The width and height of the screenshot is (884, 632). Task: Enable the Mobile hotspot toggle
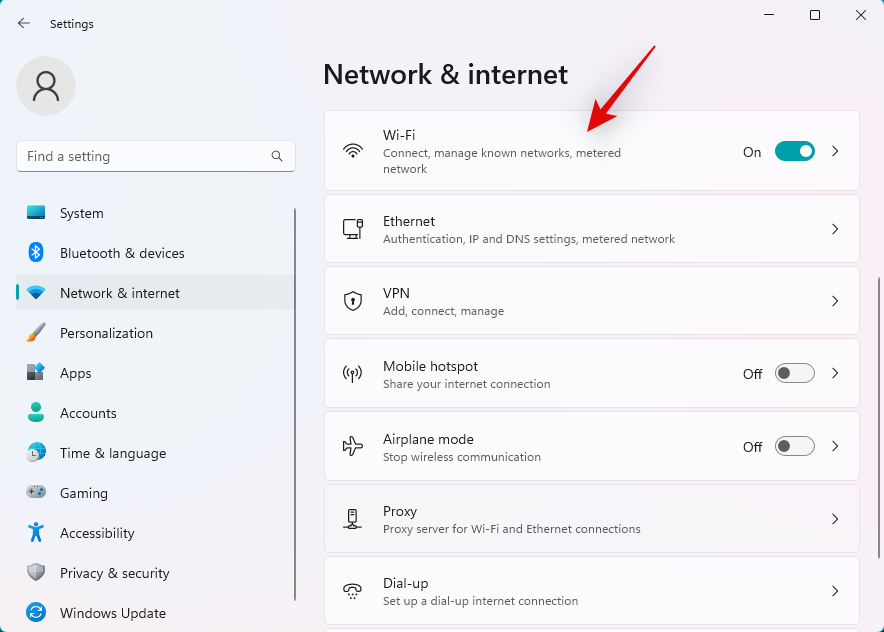[x=795, y=374]
